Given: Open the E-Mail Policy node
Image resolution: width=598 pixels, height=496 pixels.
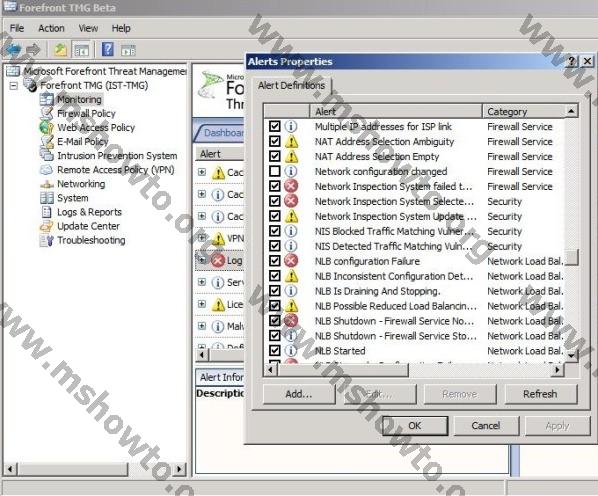Looking at the screenshot, I should 83,141.
